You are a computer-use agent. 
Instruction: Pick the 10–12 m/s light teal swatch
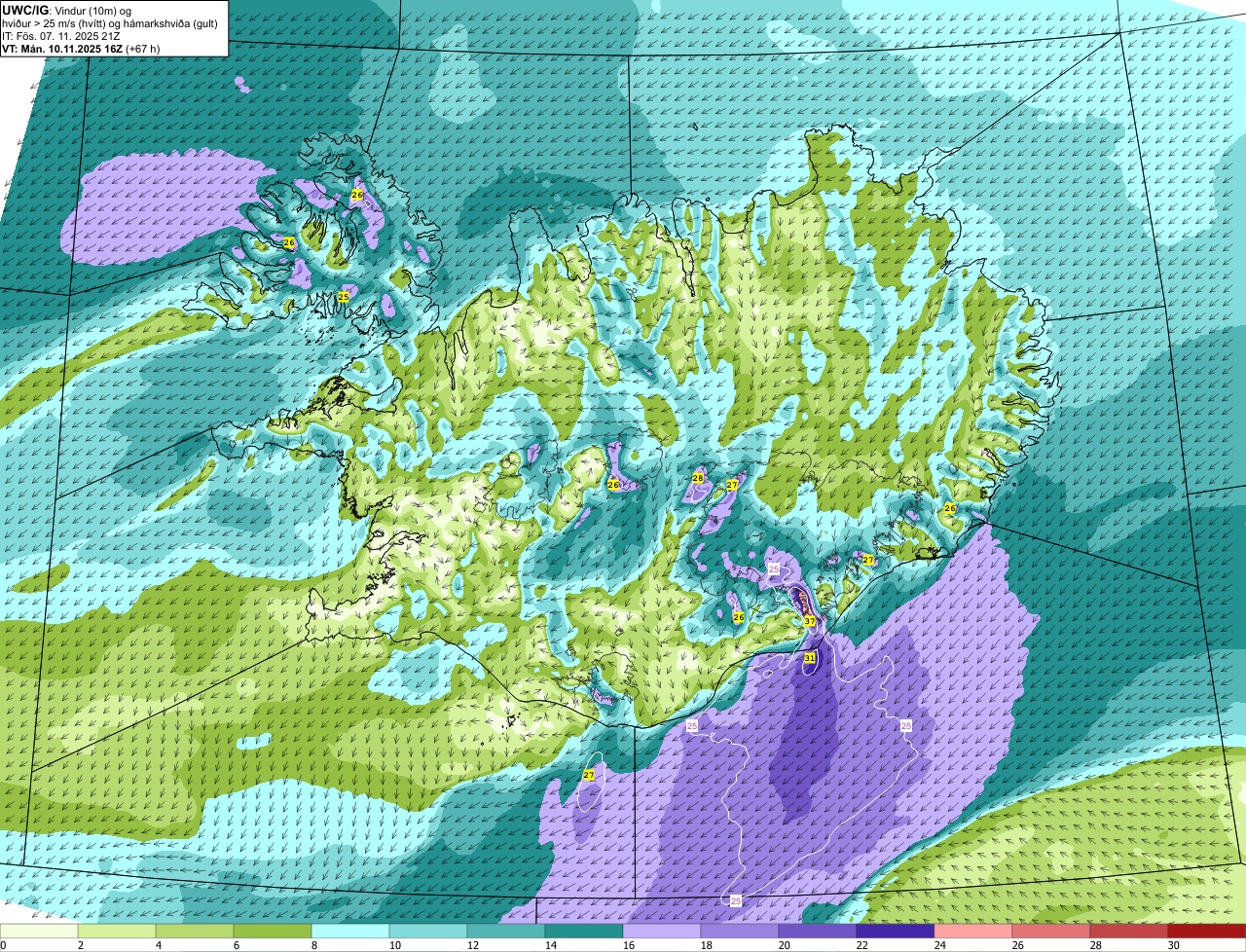[428, 932]
